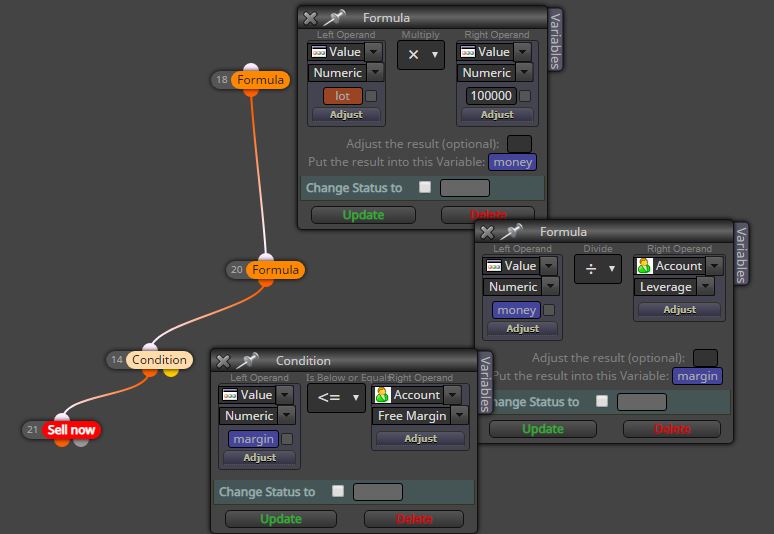Click the gray output connector on Sell now node
This screenshot has width=774, height=534.
[x=81, y=442]
